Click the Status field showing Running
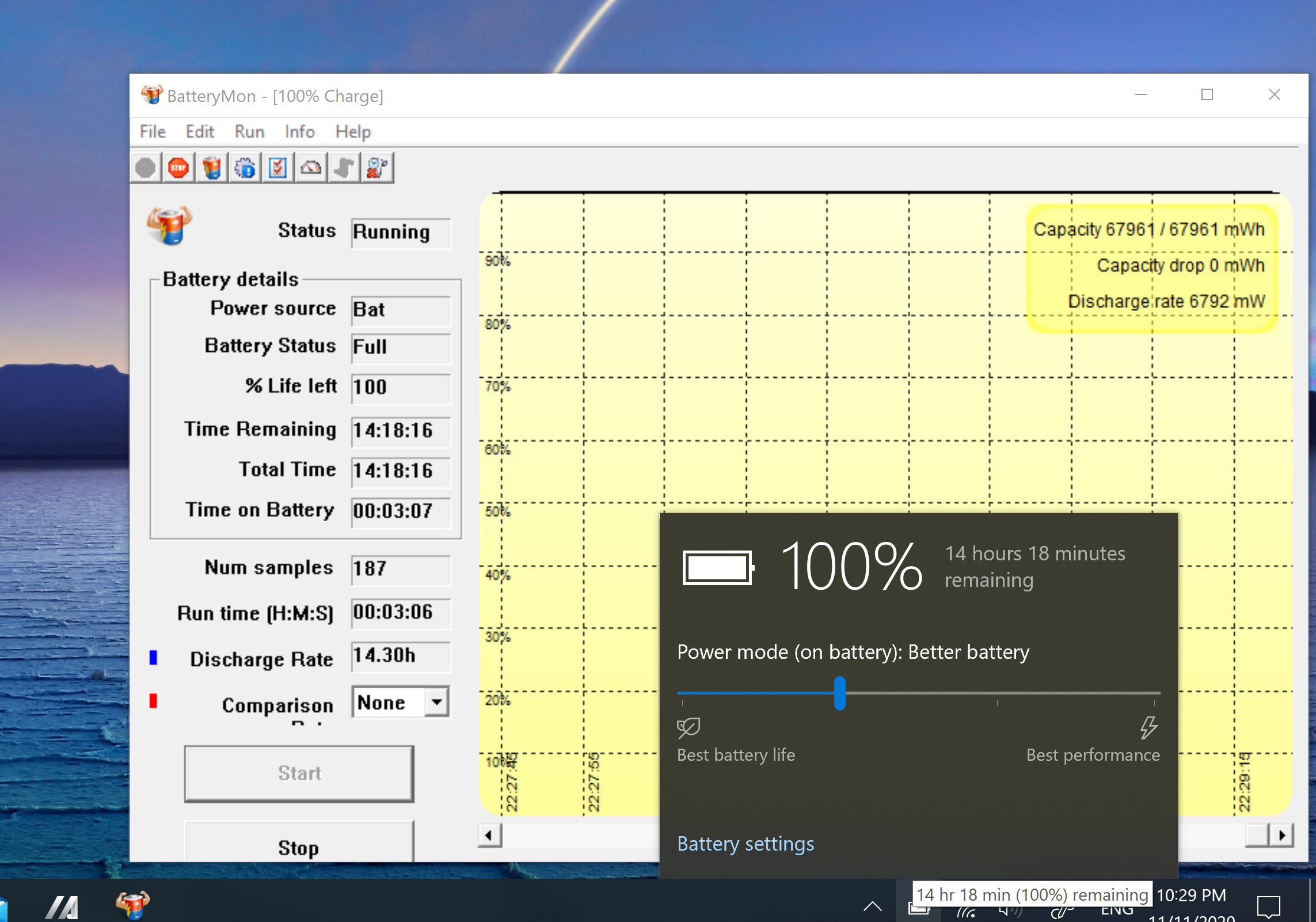The width and height of the screenshot is (1316, 922). pos(401,233)
